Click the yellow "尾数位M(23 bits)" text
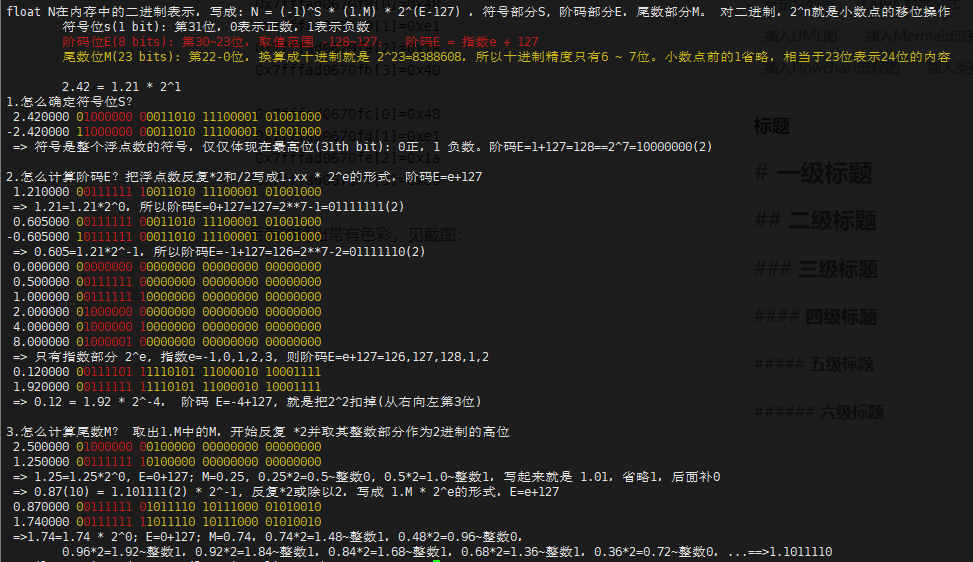The image size is (973, 562). (119, 56)
